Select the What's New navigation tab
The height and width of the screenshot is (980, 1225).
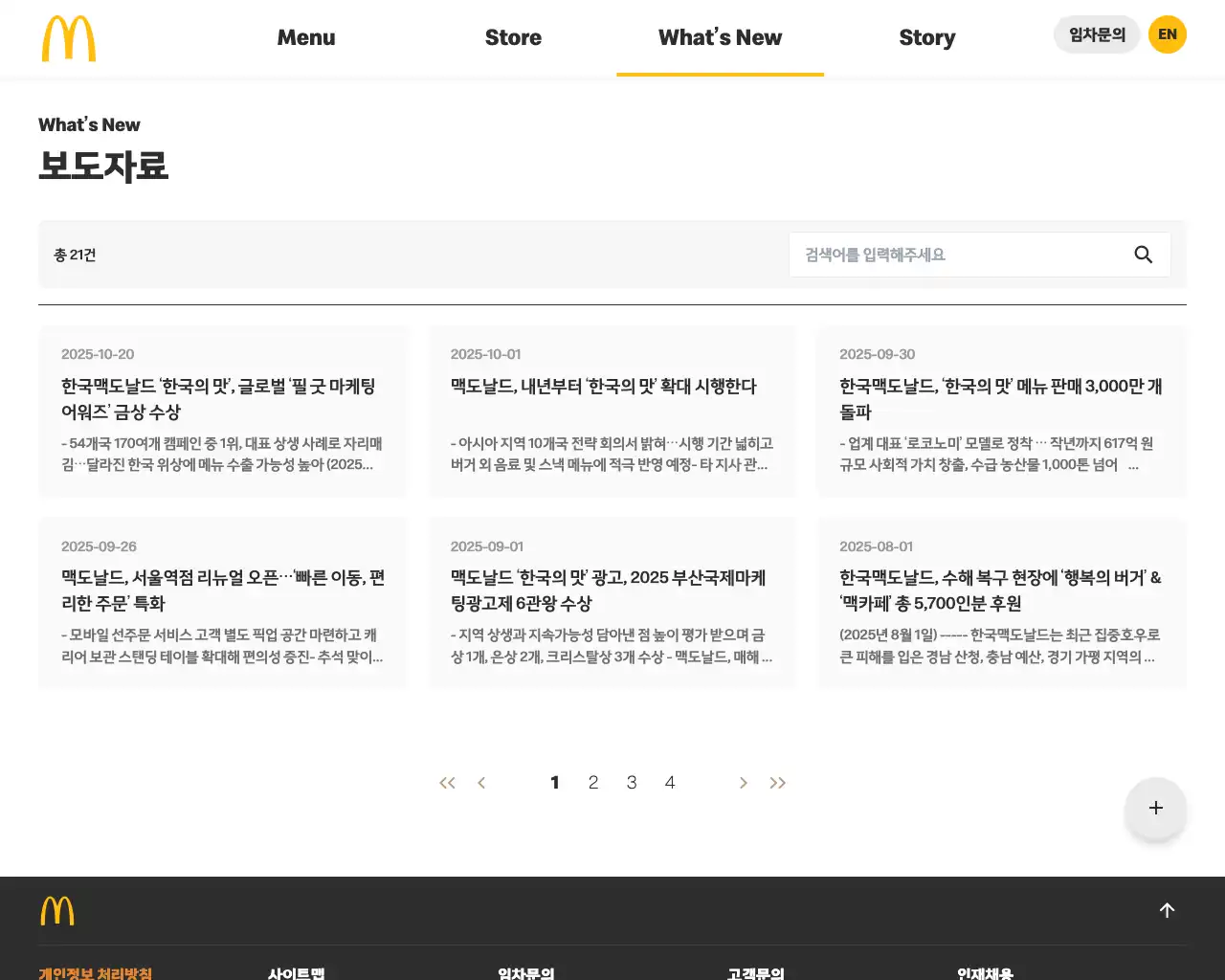[720, 37]
